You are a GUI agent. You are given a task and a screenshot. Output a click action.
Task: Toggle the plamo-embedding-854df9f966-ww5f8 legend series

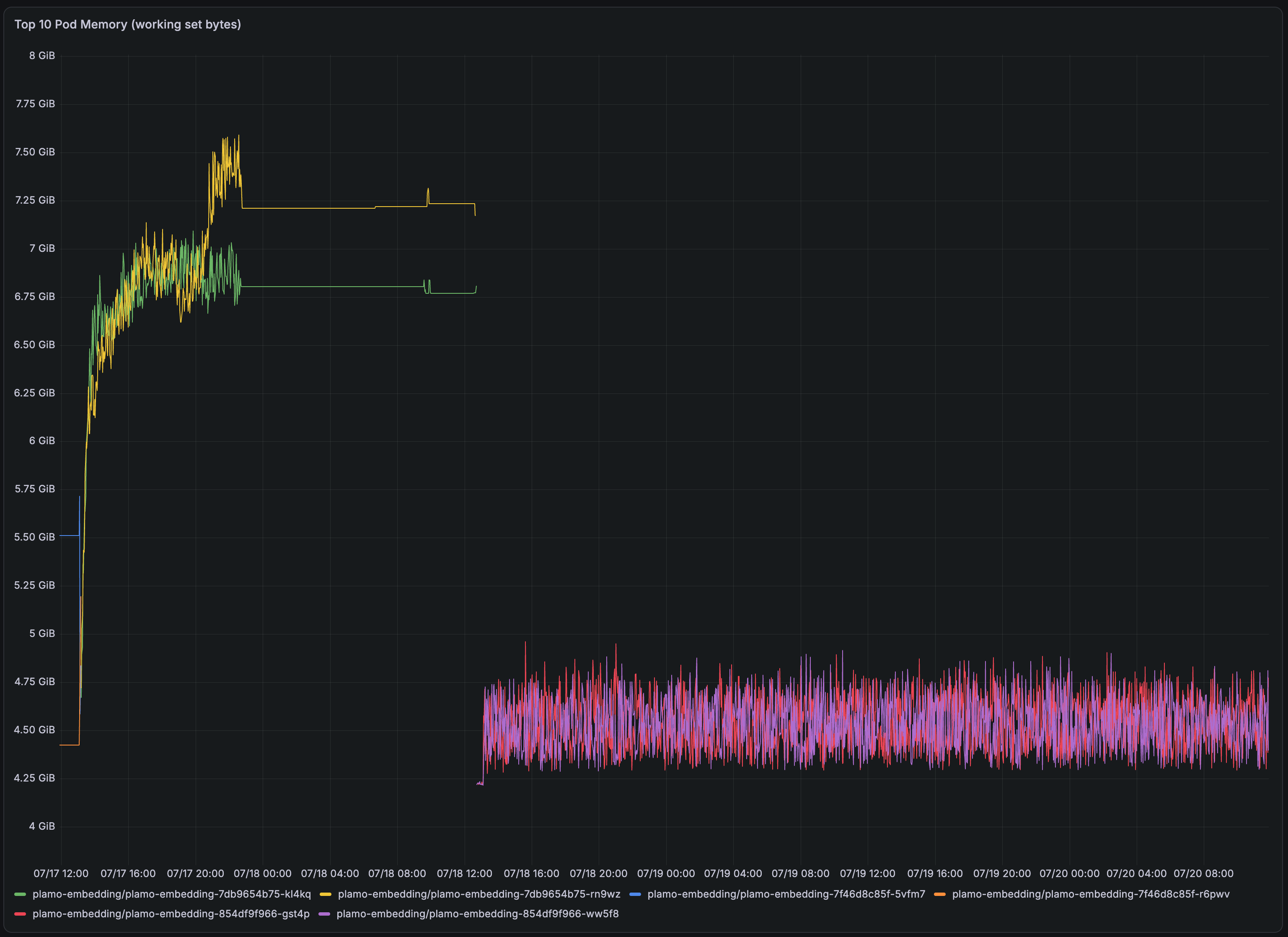(x=478, y=914)
